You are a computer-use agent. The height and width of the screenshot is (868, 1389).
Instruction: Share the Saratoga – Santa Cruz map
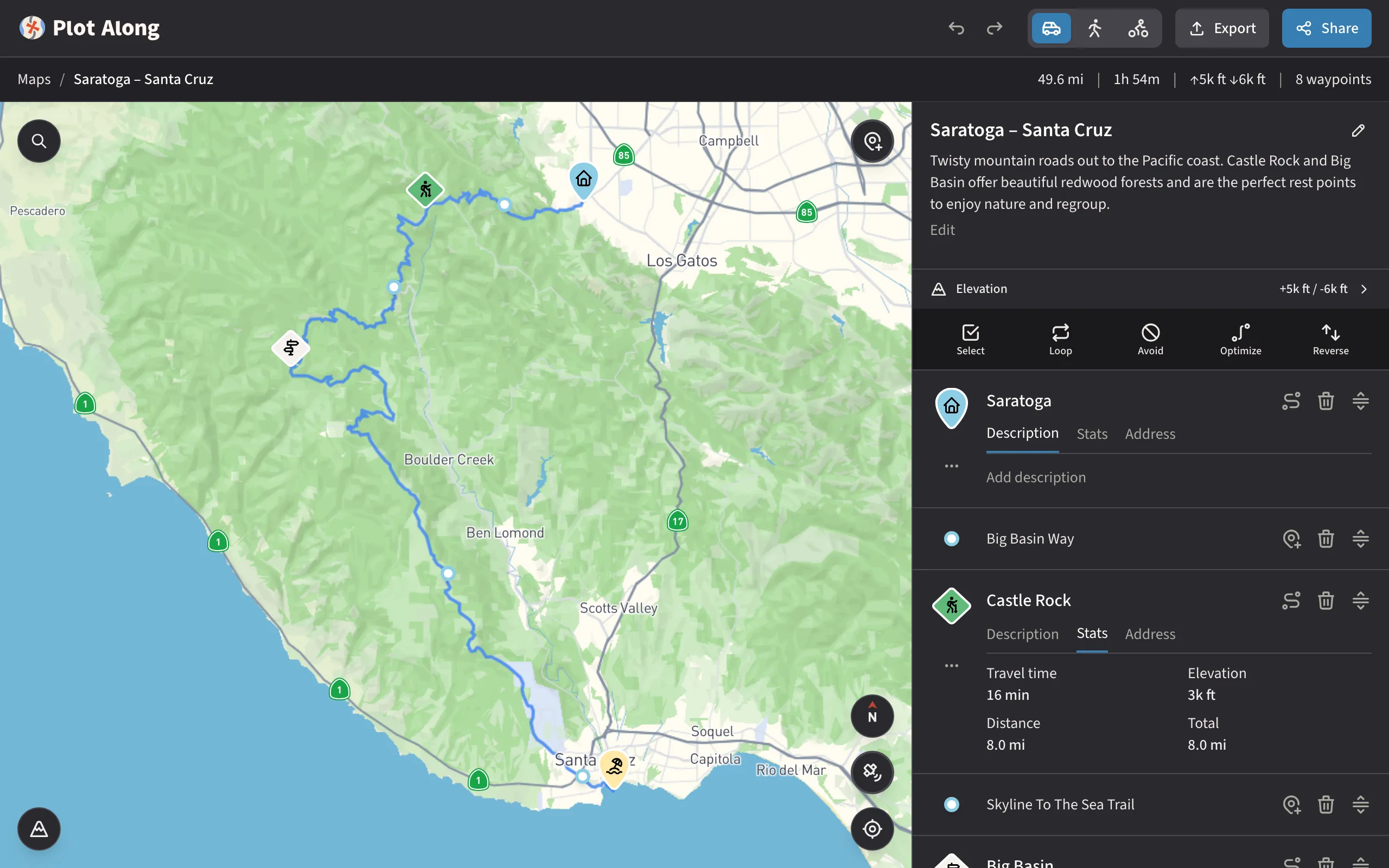(1327, 28)
